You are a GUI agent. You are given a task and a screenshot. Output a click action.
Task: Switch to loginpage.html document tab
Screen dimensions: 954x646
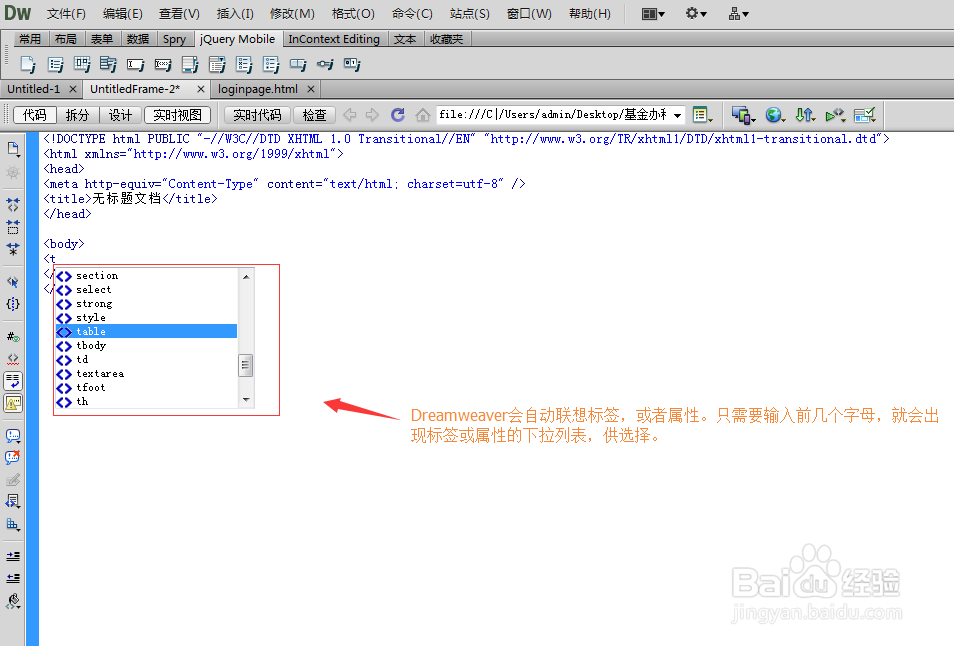[258, 89]
